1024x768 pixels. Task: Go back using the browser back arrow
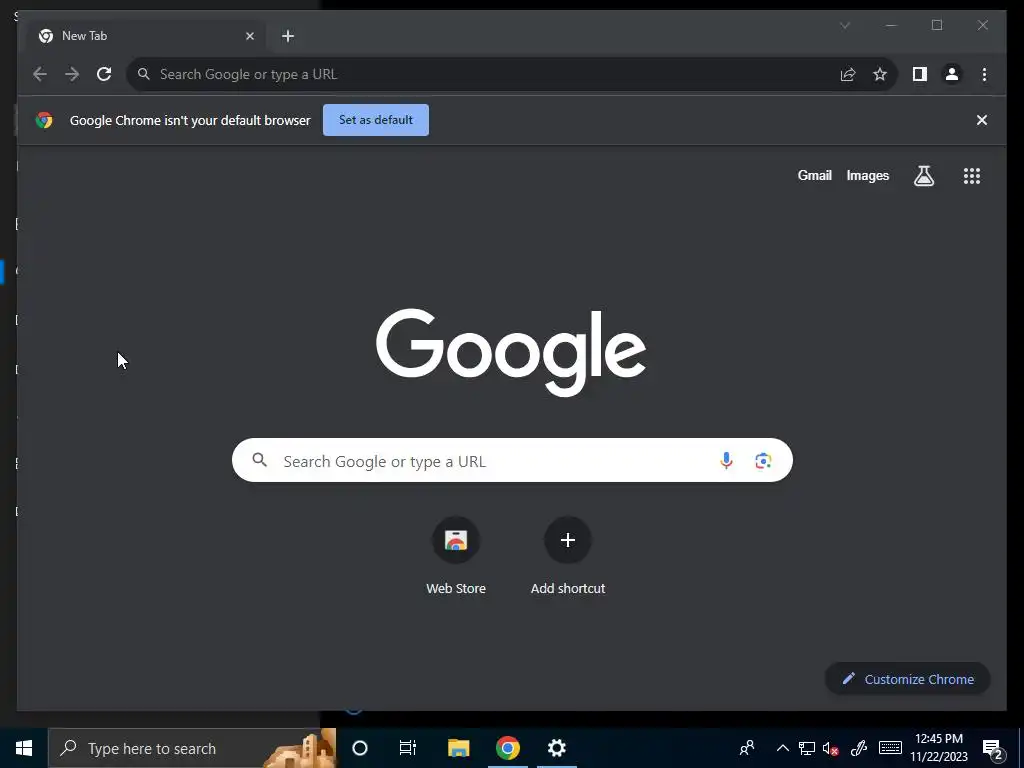40,74
